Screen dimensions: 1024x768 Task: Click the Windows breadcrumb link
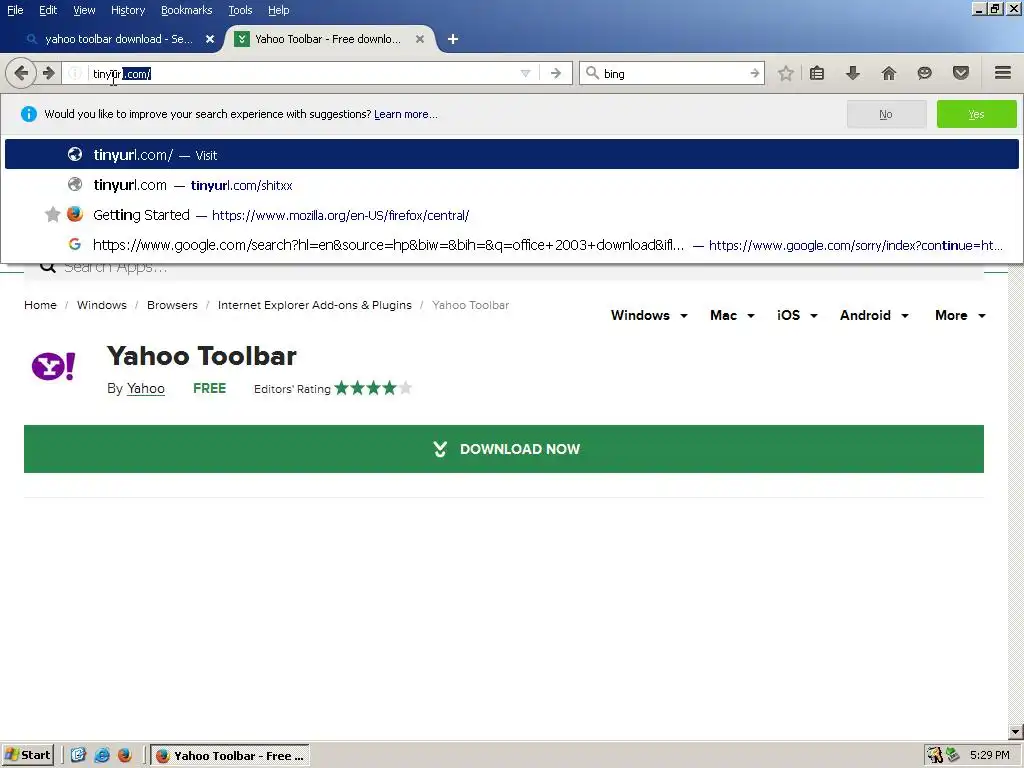102,305
